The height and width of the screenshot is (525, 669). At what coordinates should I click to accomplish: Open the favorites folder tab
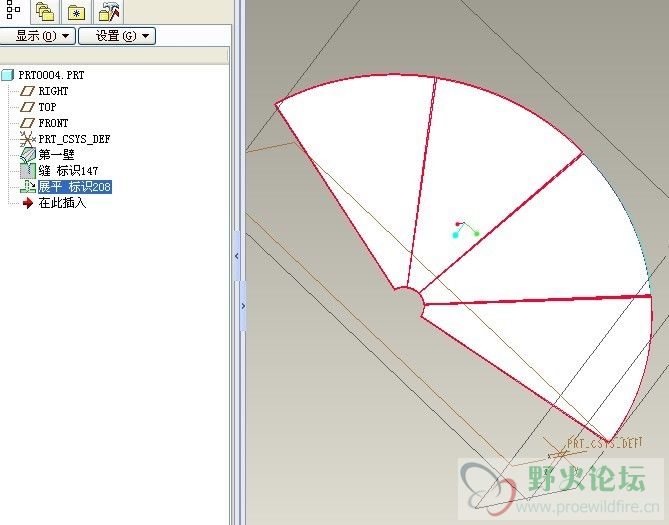[x=76, y=12]
